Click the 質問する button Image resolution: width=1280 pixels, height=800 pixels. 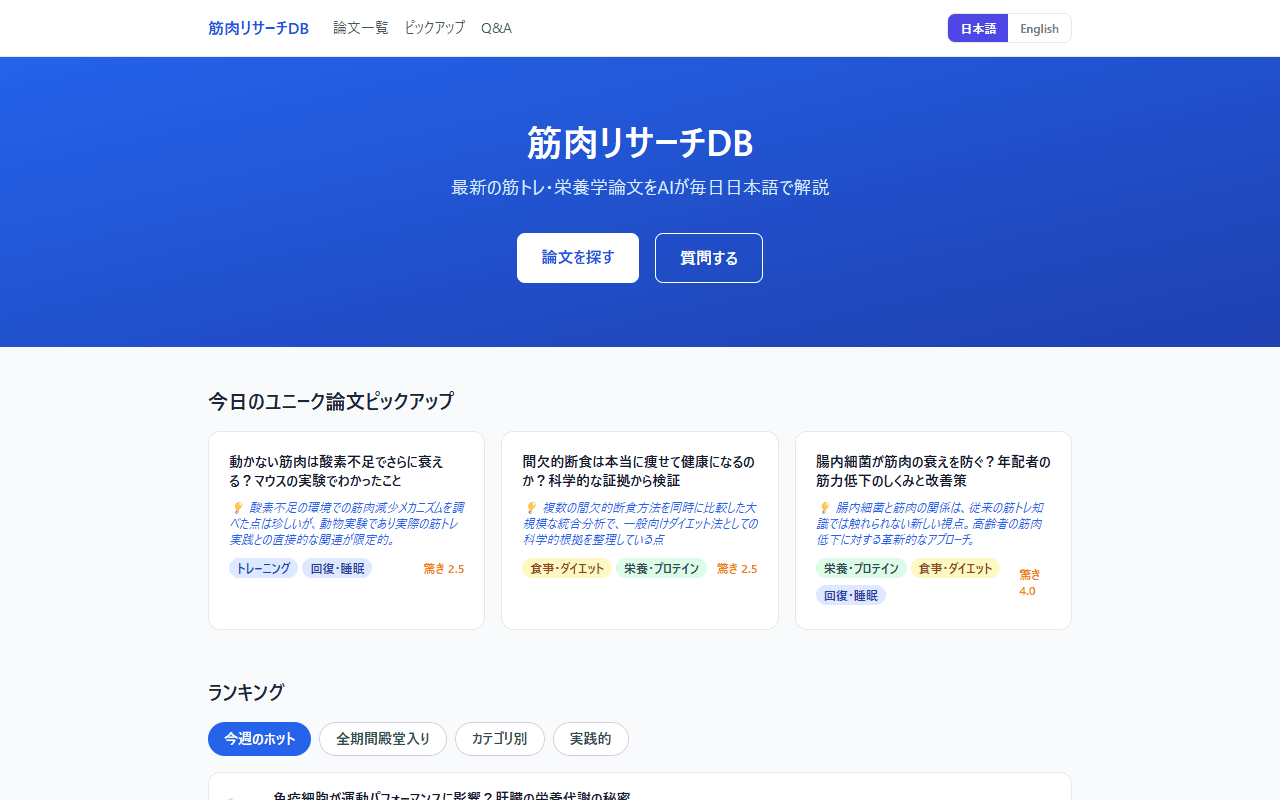pos(709,258)
